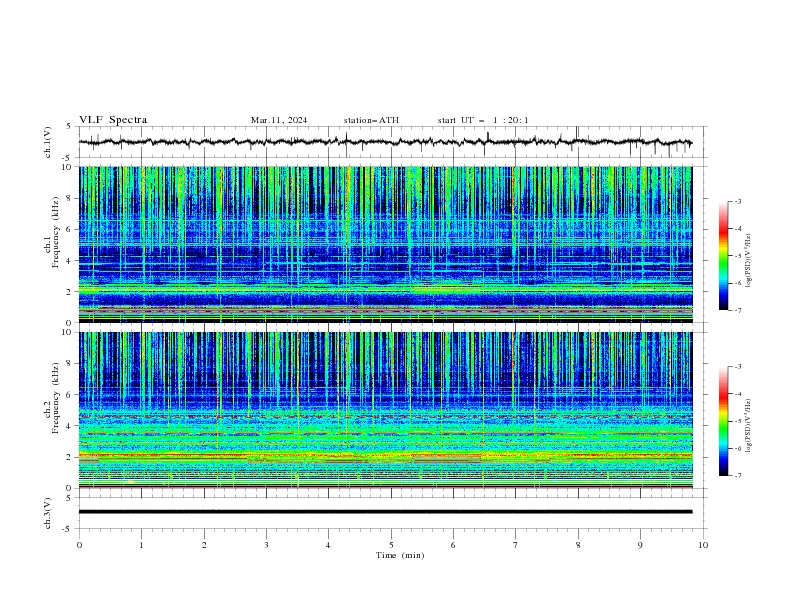This screenshot has height=612, width=792.
Task: Click the time axis tick label "9"
Action: click(x=640, y=545)
